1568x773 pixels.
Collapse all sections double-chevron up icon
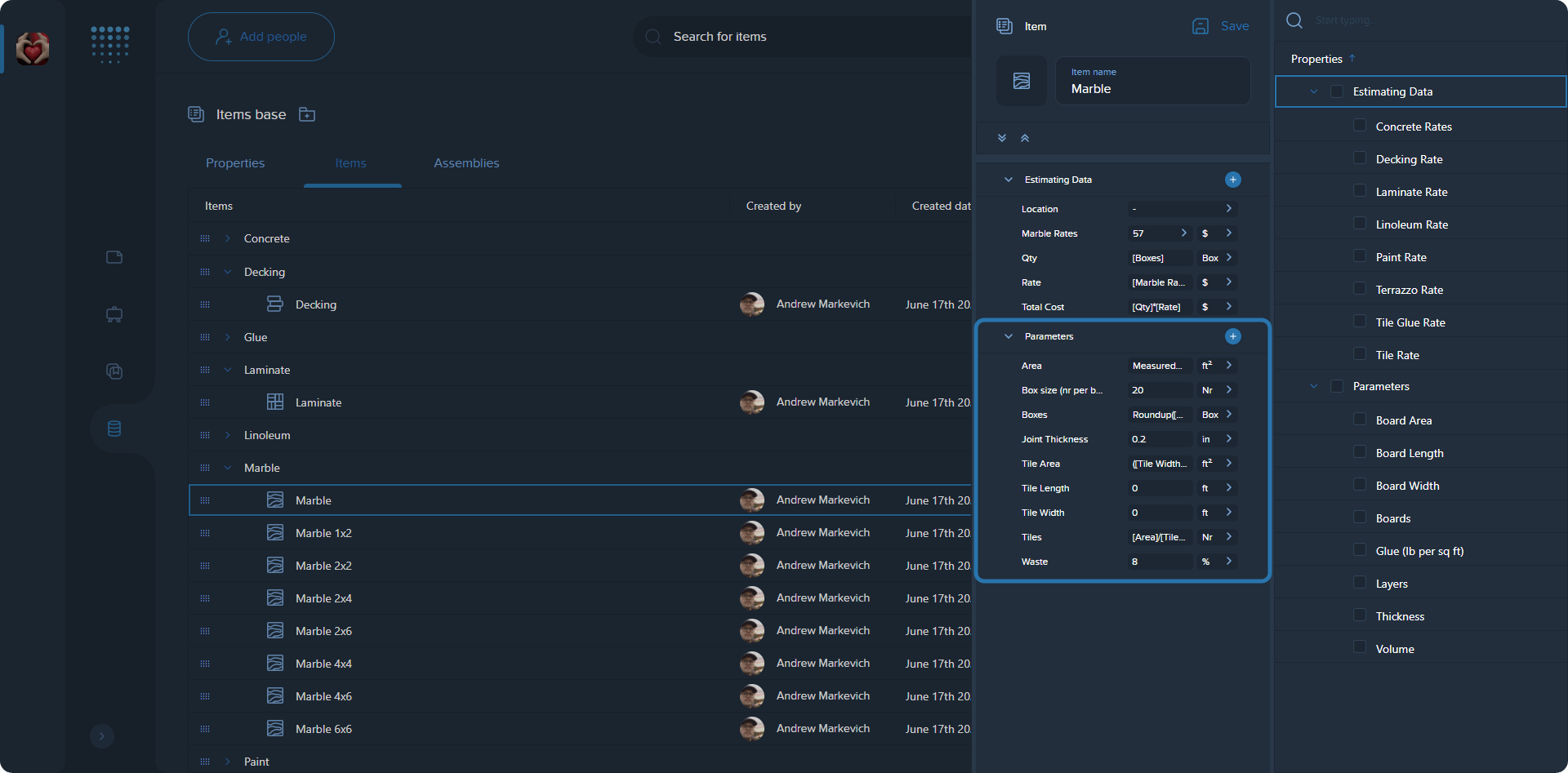[1025, 138]
